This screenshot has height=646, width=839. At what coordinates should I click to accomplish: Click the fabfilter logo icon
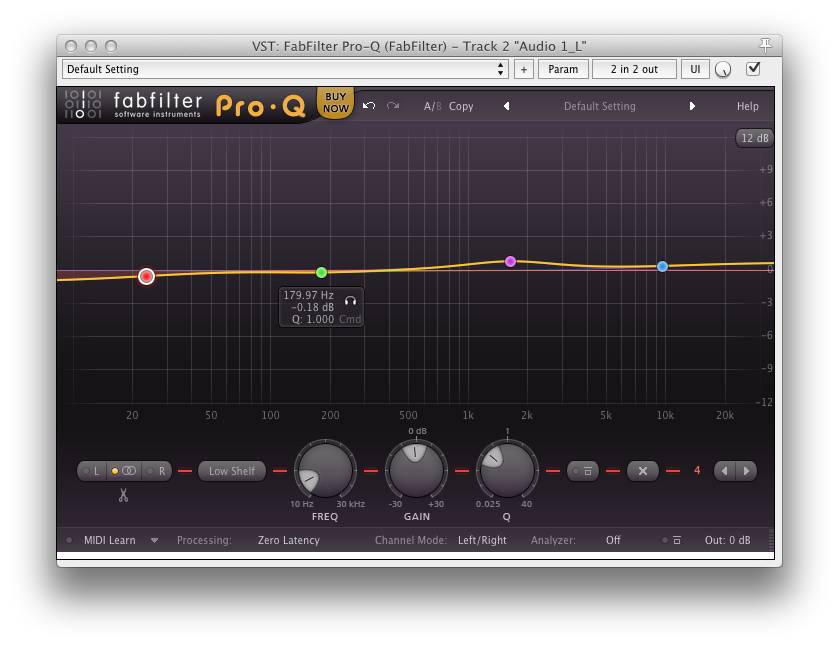click(x=83, y=104)
